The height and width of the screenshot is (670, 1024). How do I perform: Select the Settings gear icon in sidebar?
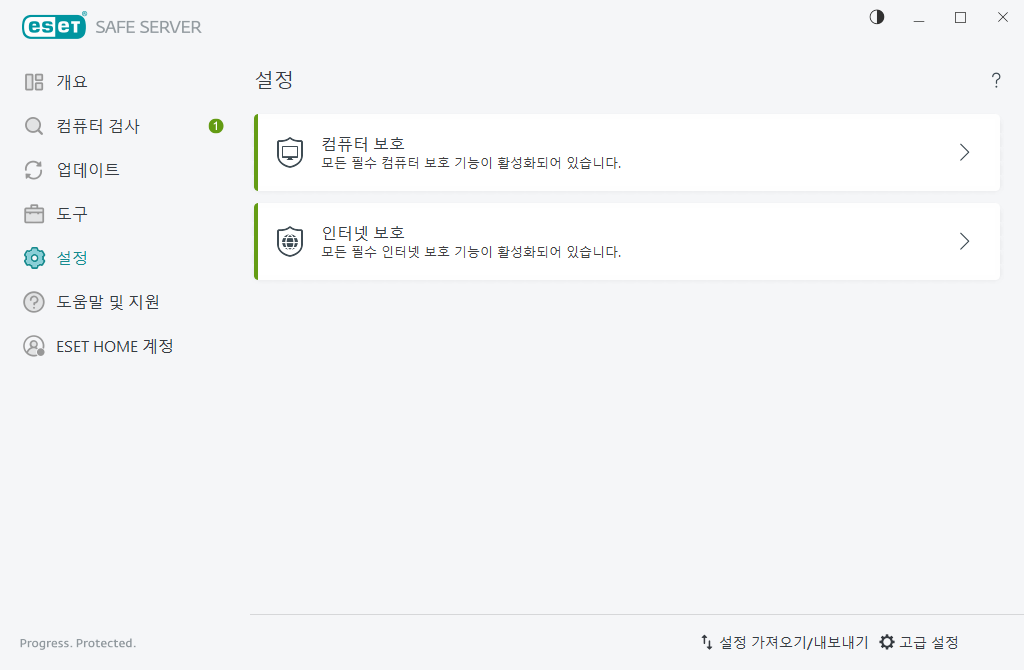click(33, 257)
